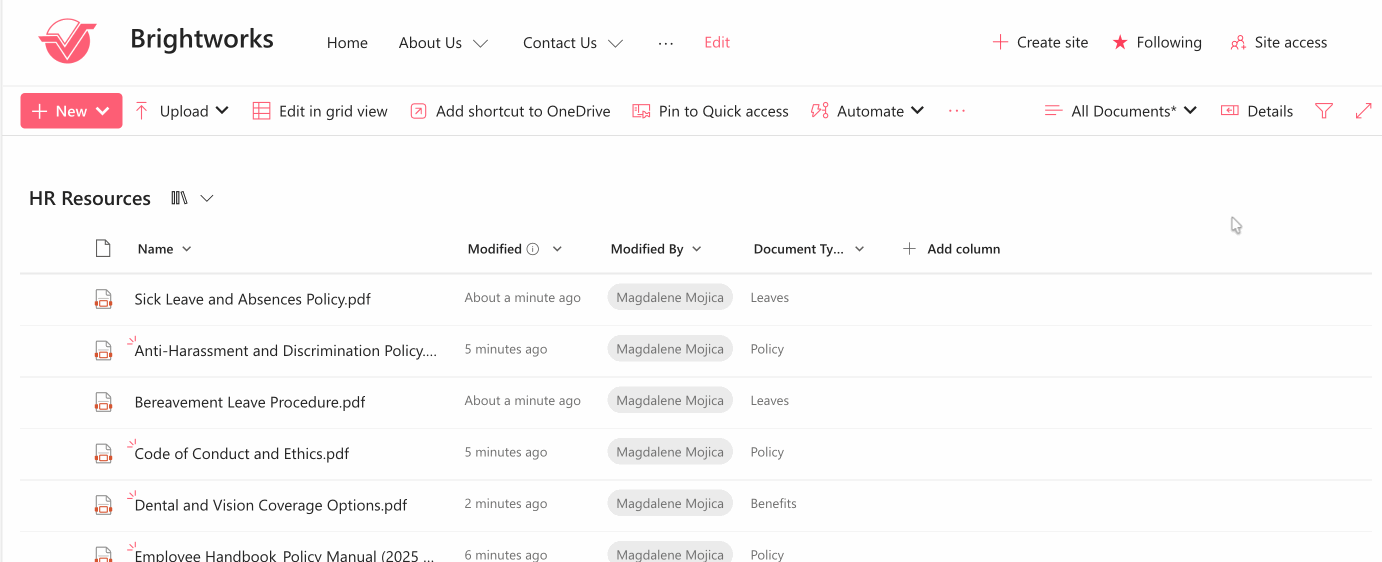Open the Details pane
Screen dimensions: 1382x562
[1257, 111]
